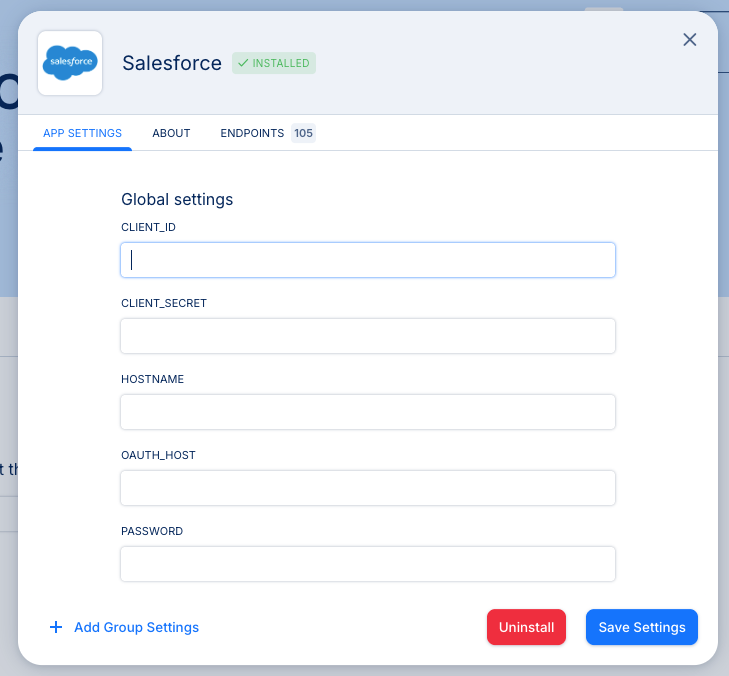729x676 pixels.
Task: Open the Endpoints tab
Action: pos(252,133)
